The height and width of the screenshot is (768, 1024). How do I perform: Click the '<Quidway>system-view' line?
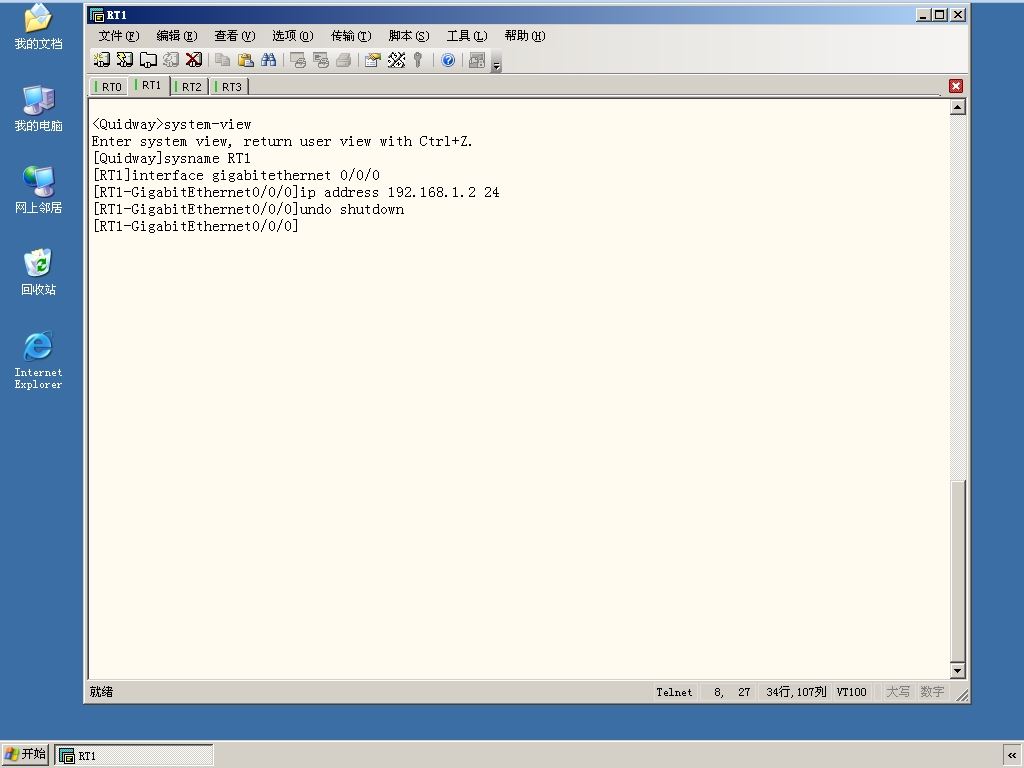172,124
